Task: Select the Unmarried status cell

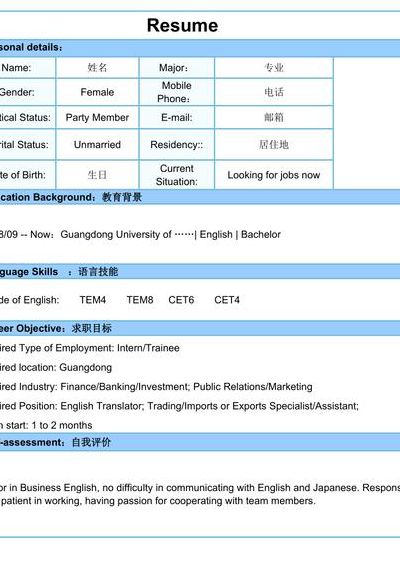Action: 97,144
